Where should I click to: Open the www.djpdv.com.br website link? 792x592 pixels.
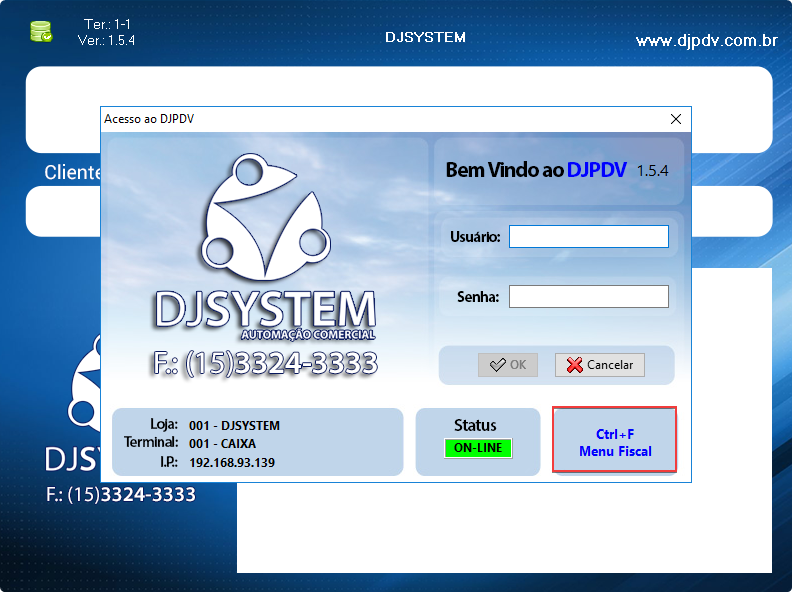click(706, 41)
